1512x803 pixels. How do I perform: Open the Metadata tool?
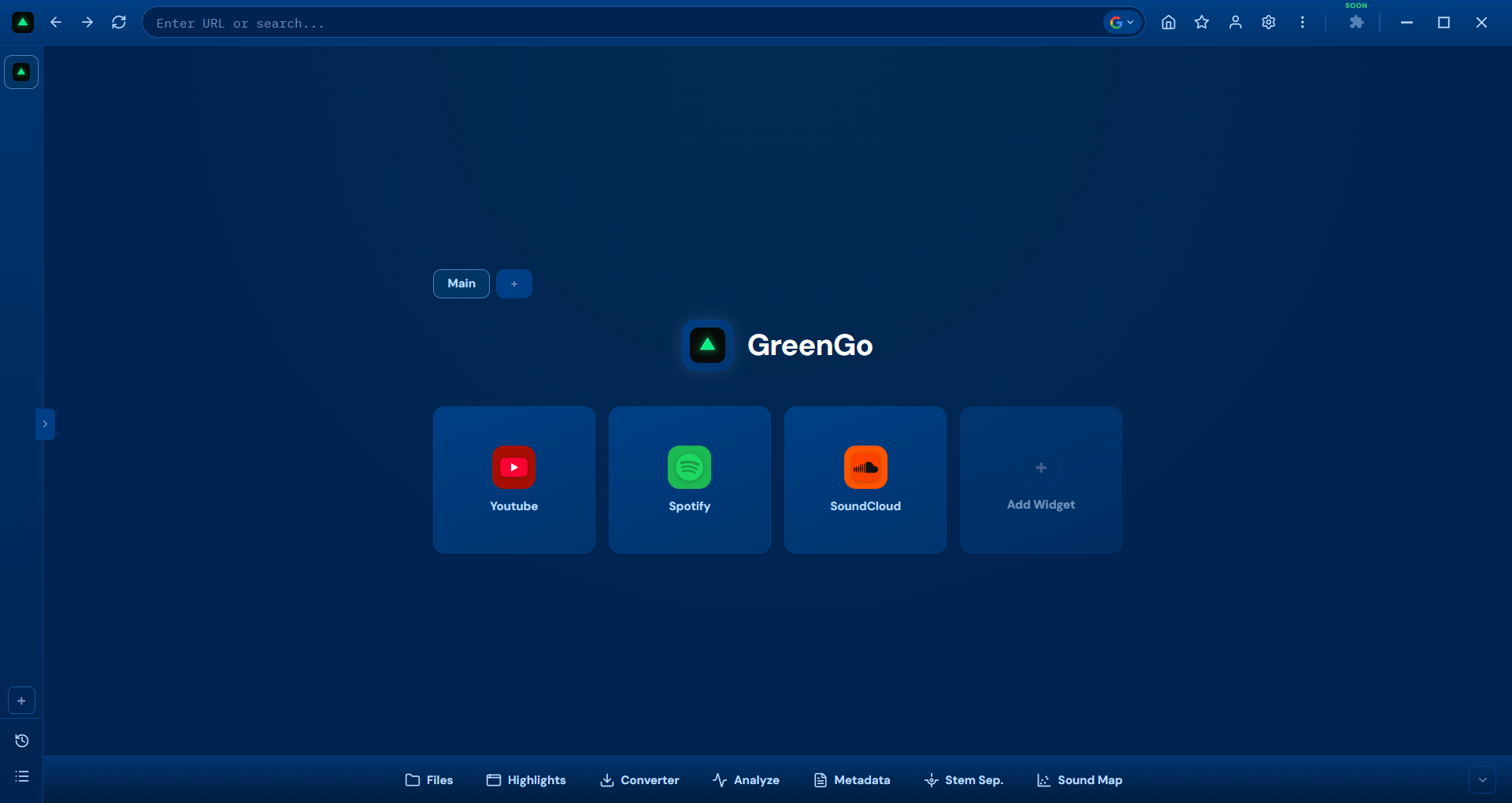tap(852, 780)
